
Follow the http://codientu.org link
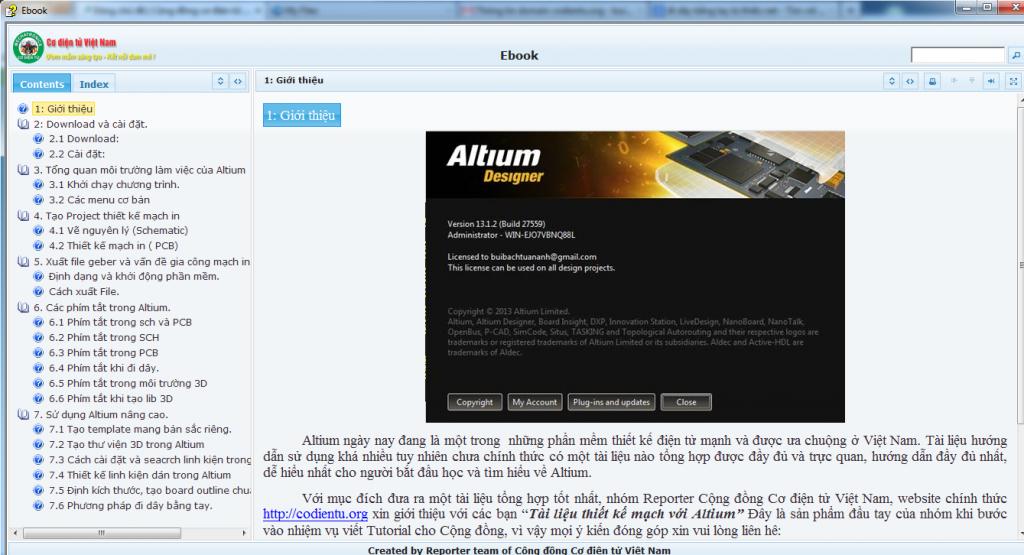[x=315, y=514]
